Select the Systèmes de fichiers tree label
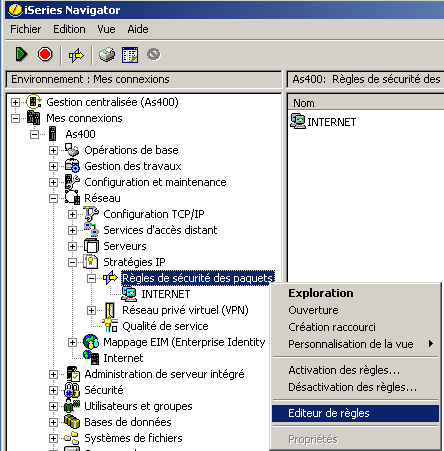The height and width of the screenshot is (451, 444). [x=133, y=438]
